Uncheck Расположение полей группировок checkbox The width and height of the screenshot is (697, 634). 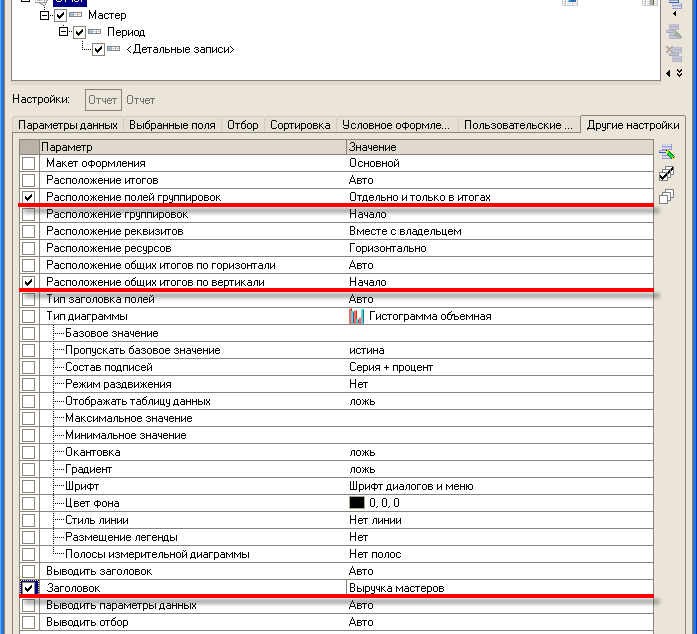pos(28,197)
